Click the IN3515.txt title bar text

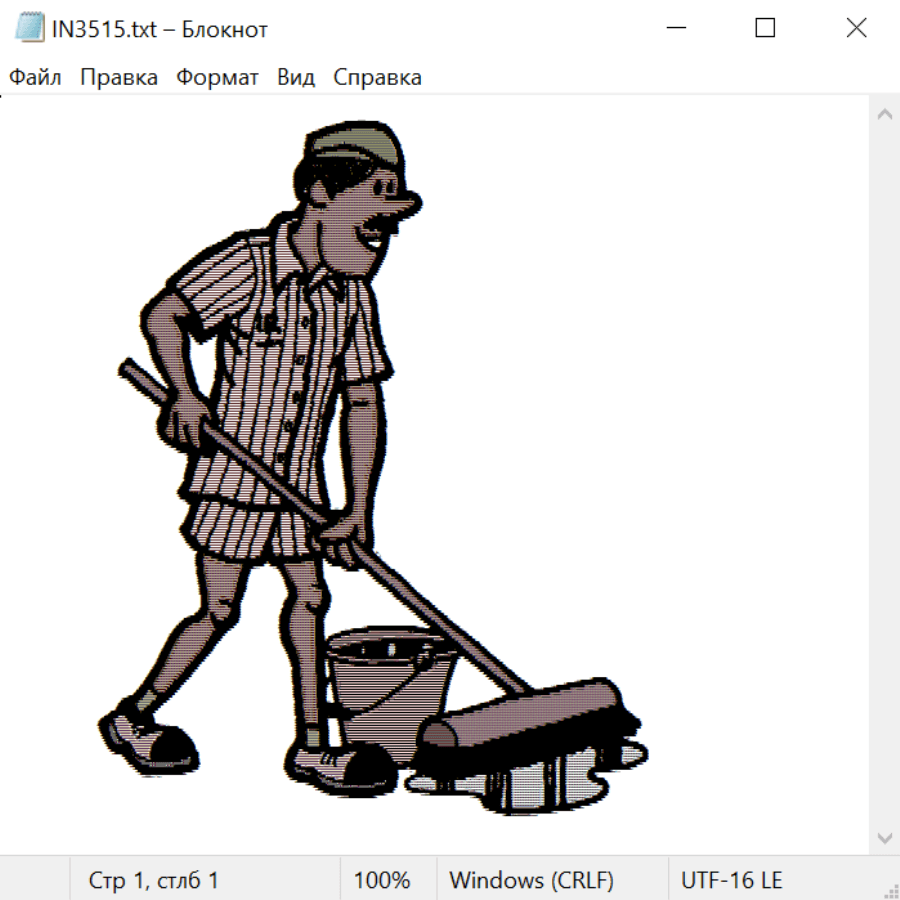click(x=160, y=29)
